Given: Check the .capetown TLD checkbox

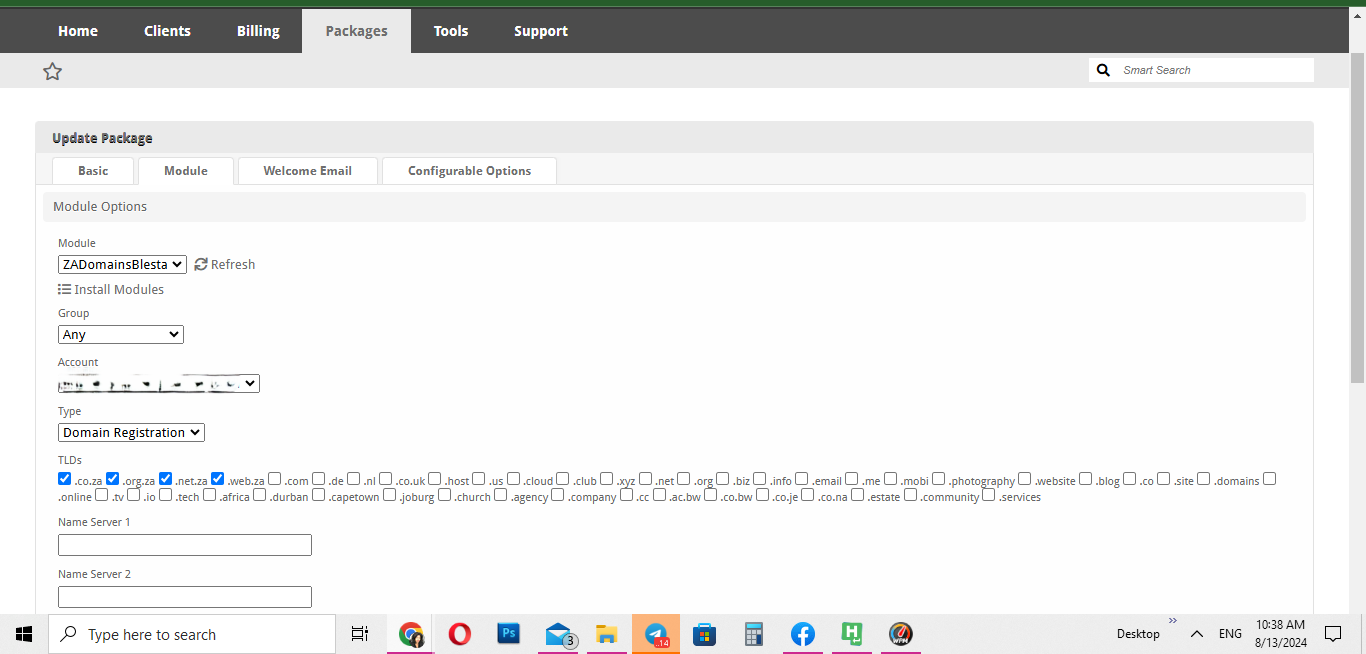Looking at the screenshot, I should (x=319, y=495).
